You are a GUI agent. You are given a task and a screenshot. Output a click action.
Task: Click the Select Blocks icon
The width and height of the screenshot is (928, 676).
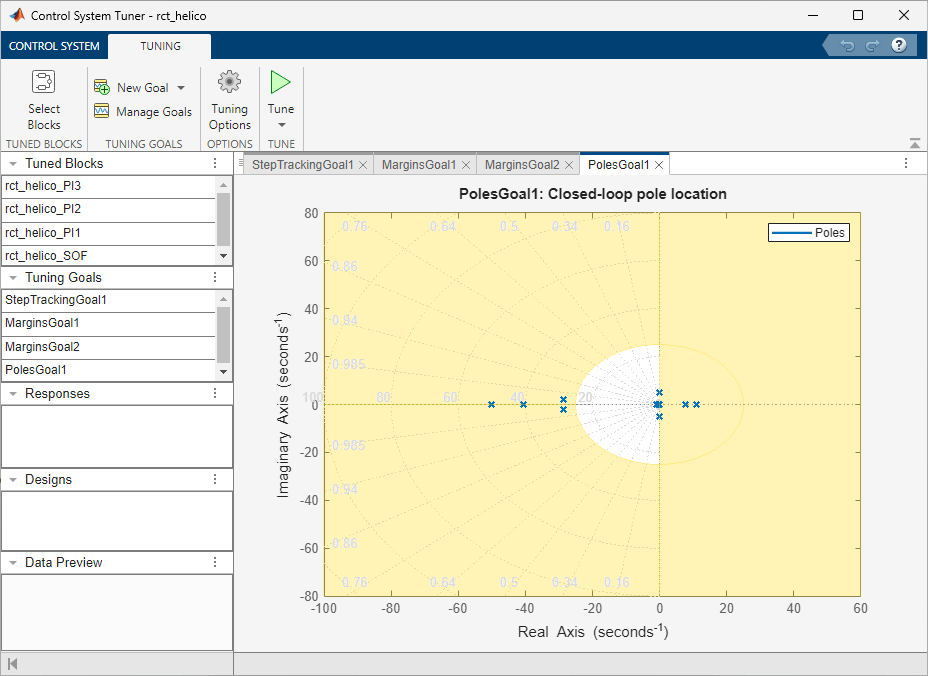click(x=43, y=83)
